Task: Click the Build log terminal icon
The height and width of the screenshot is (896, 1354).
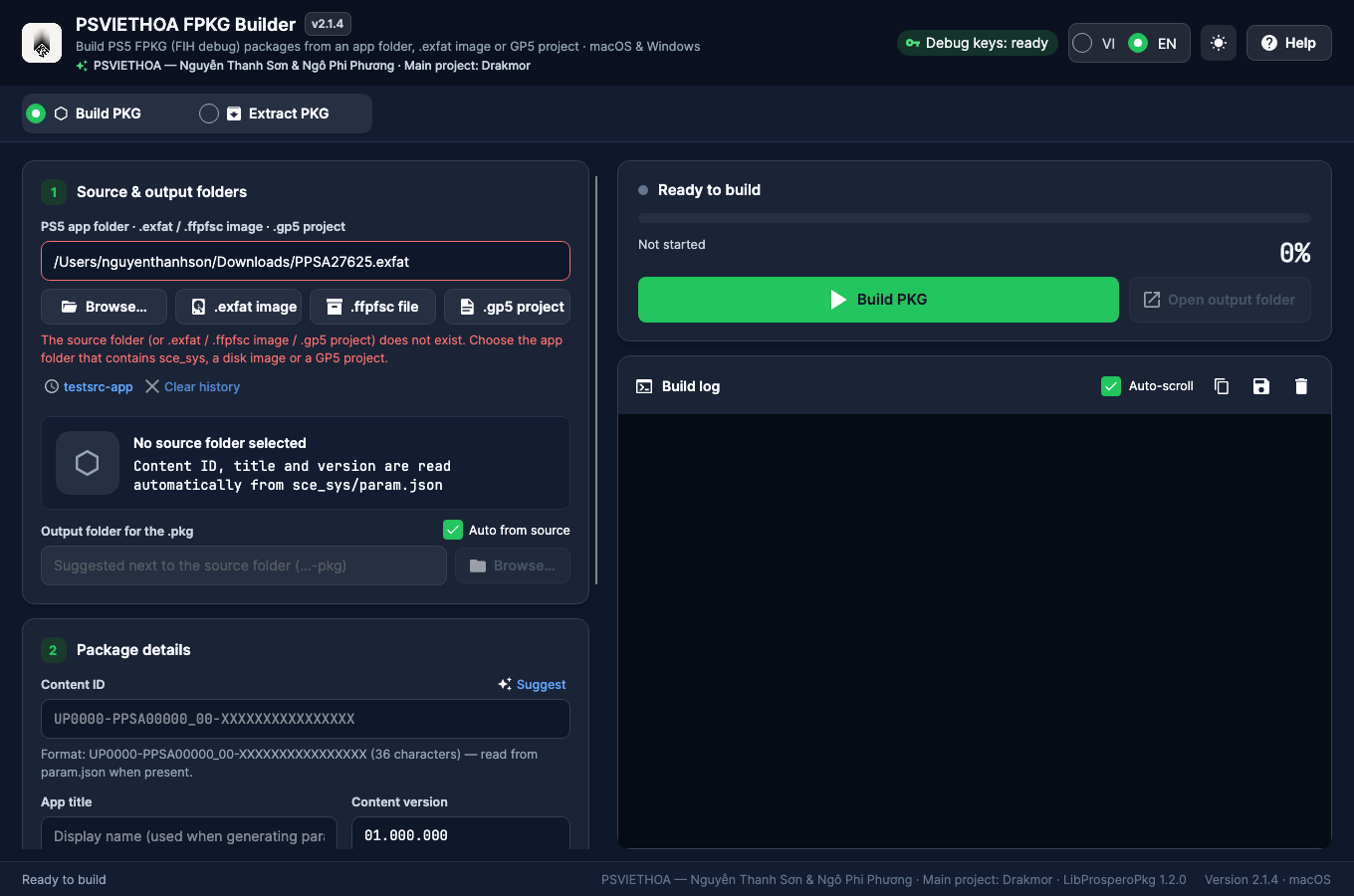Action: tap(644, 386)
